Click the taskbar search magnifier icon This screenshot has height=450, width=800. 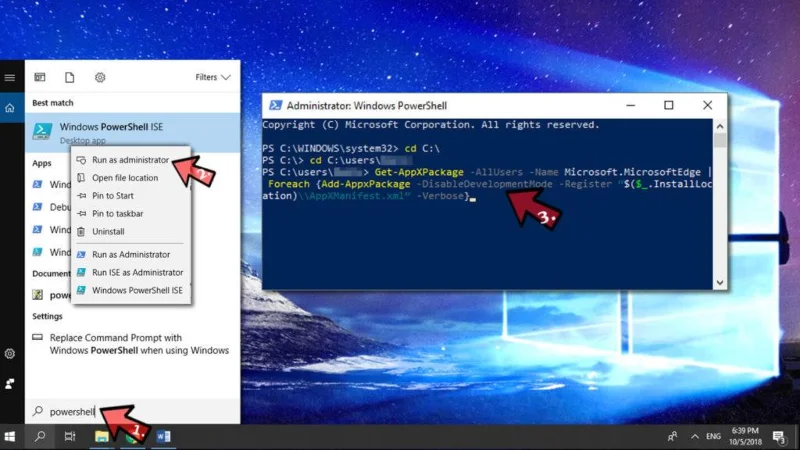(40, 437)
